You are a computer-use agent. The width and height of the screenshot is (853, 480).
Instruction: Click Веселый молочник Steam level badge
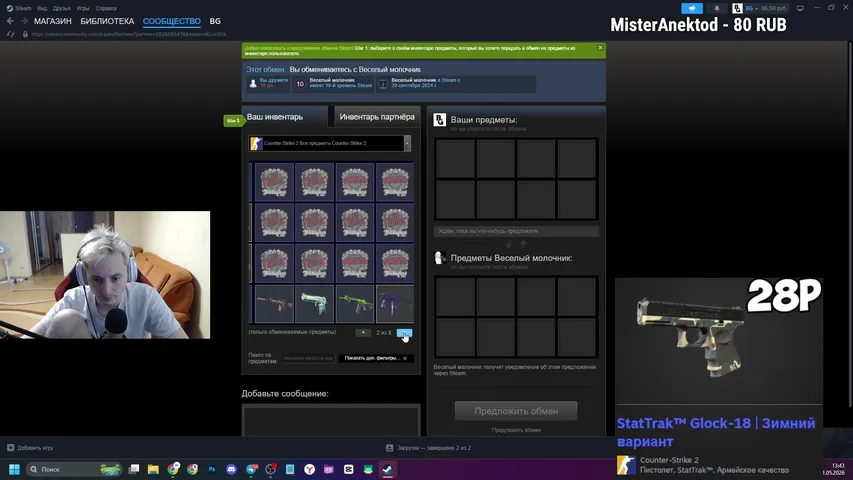[300, 84]
